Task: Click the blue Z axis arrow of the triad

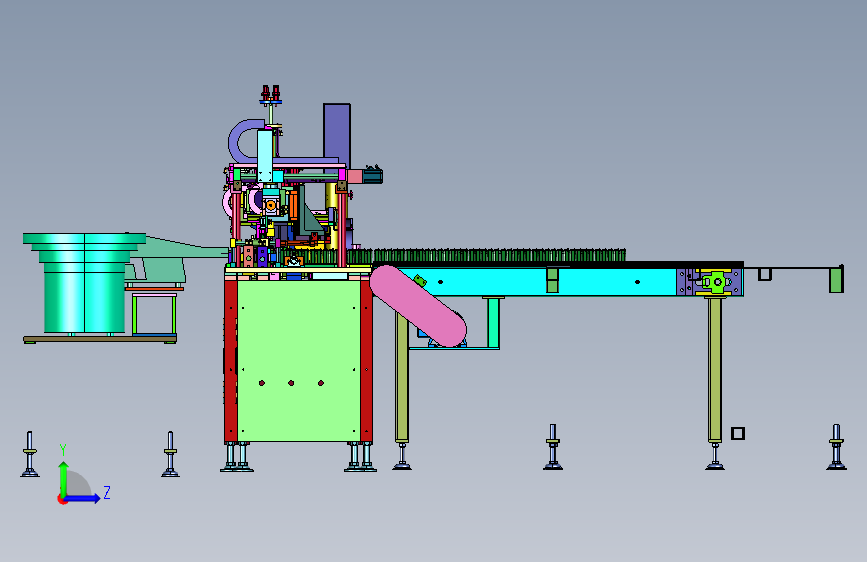Action: coord(83,498)
